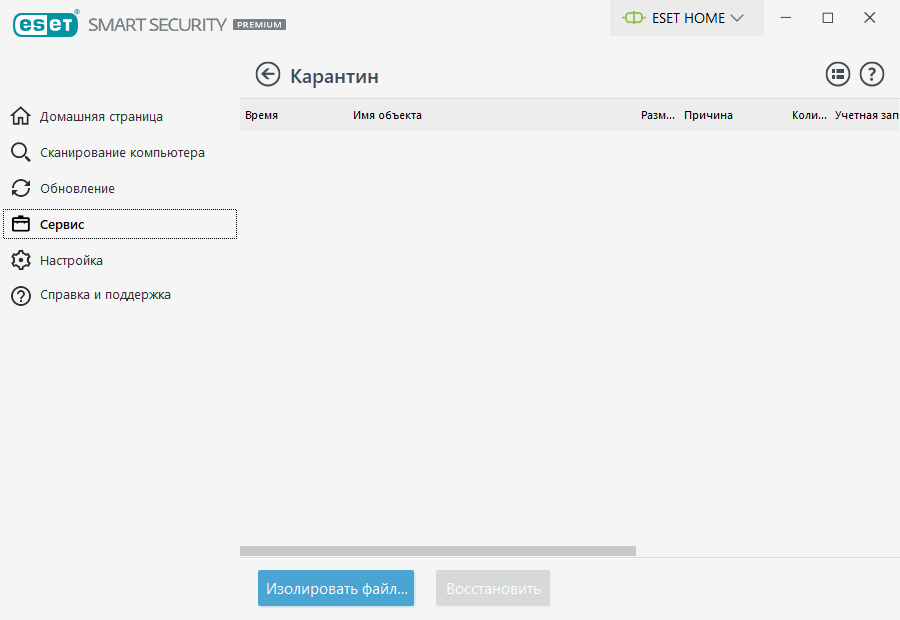Click the horizontal scrollbar of quarantine list
The height and width of the screenshot is (620, 900).
point(437,551)
